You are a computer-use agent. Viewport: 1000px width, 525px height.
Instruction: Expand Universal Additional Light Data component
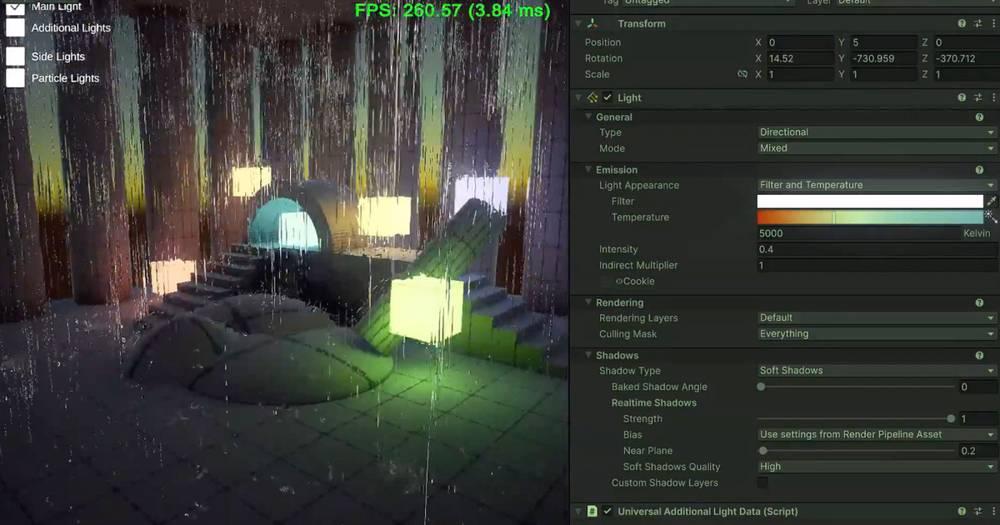point(578,512)
